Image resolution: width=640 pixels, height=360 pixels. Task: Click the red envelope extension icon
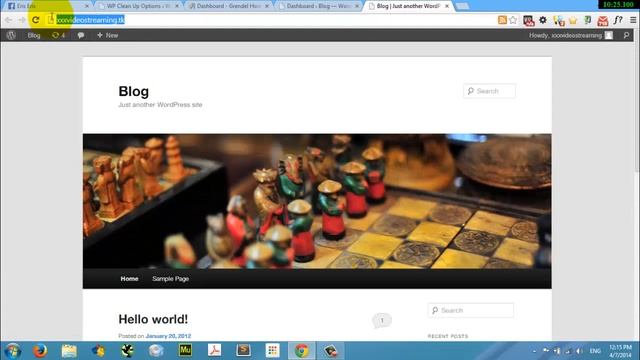tap(602, 20)
